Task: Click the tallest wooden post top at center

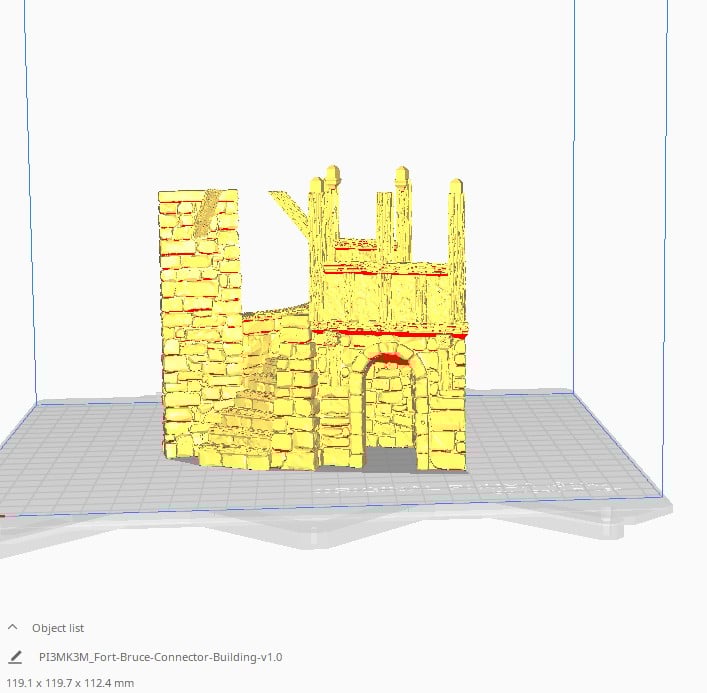Action: coord(402,178)
